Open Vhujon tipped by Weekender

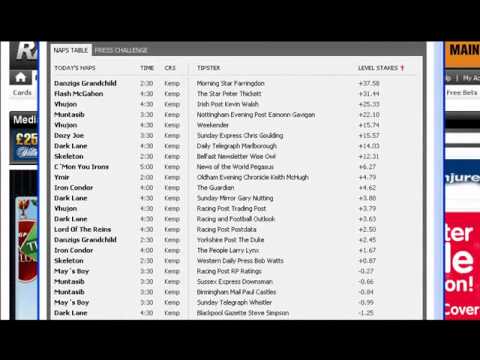point(66,125)
